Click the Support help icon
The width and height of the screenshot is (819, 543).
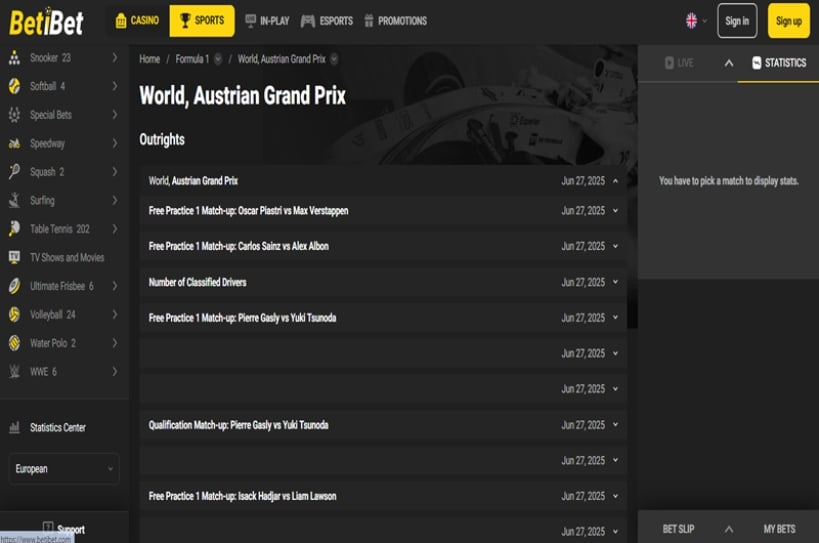coord(48,527)
